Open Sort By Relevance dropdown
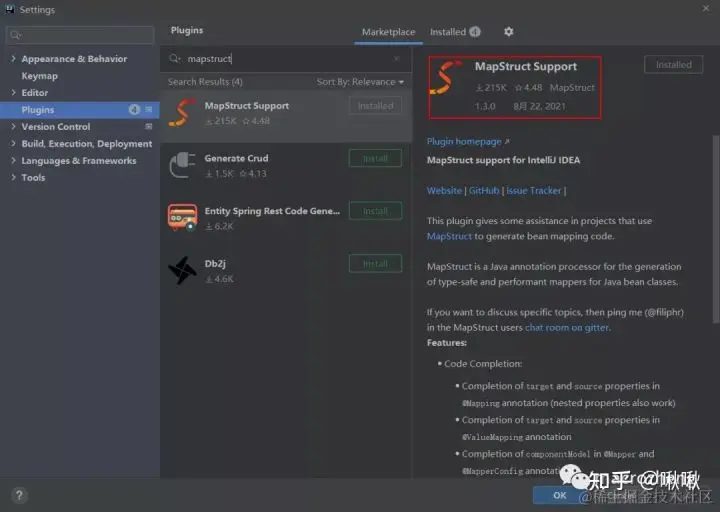Viewport: 720px width, 512px height. coord(360,82)
